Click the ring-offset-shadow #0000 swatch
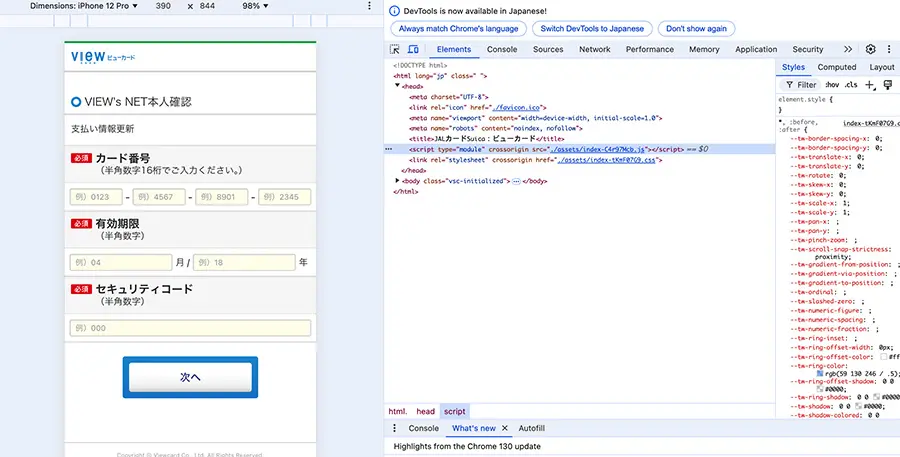Viewport: 900px width, 457px height. 820,389
